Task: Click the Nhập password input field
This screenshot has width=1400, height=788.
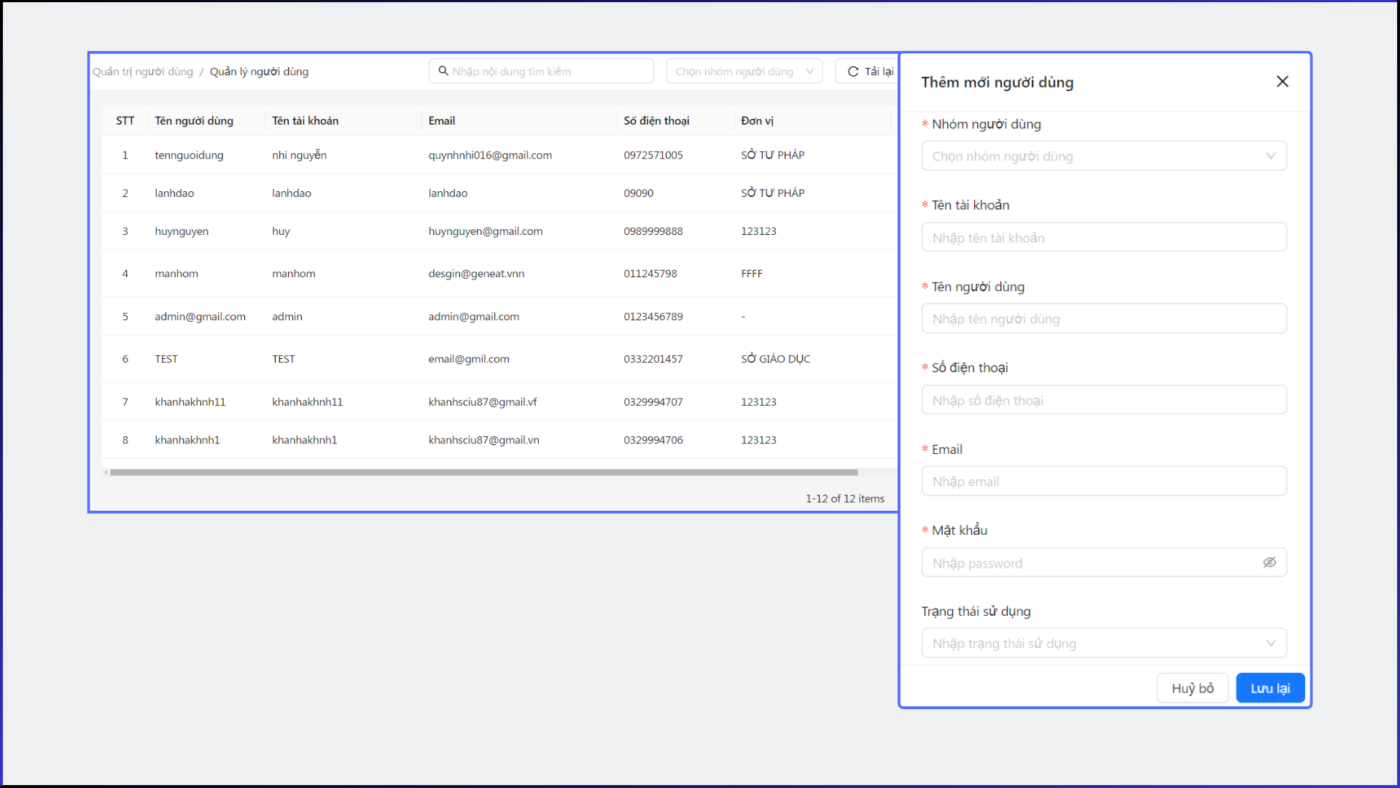Action: [1104, 563]
